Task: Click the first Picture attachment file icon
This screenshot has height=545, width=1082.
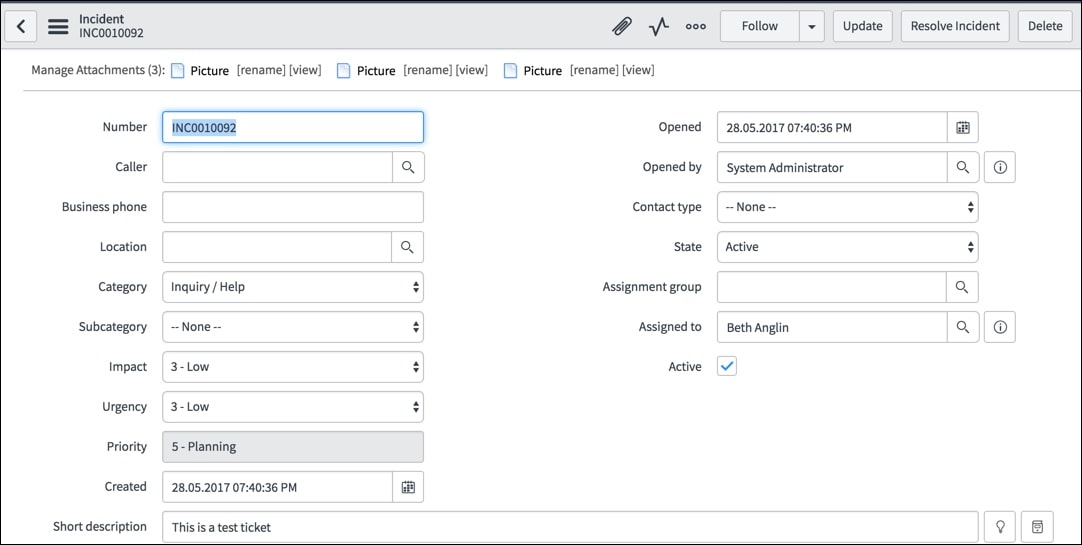Action: (178, 70)
